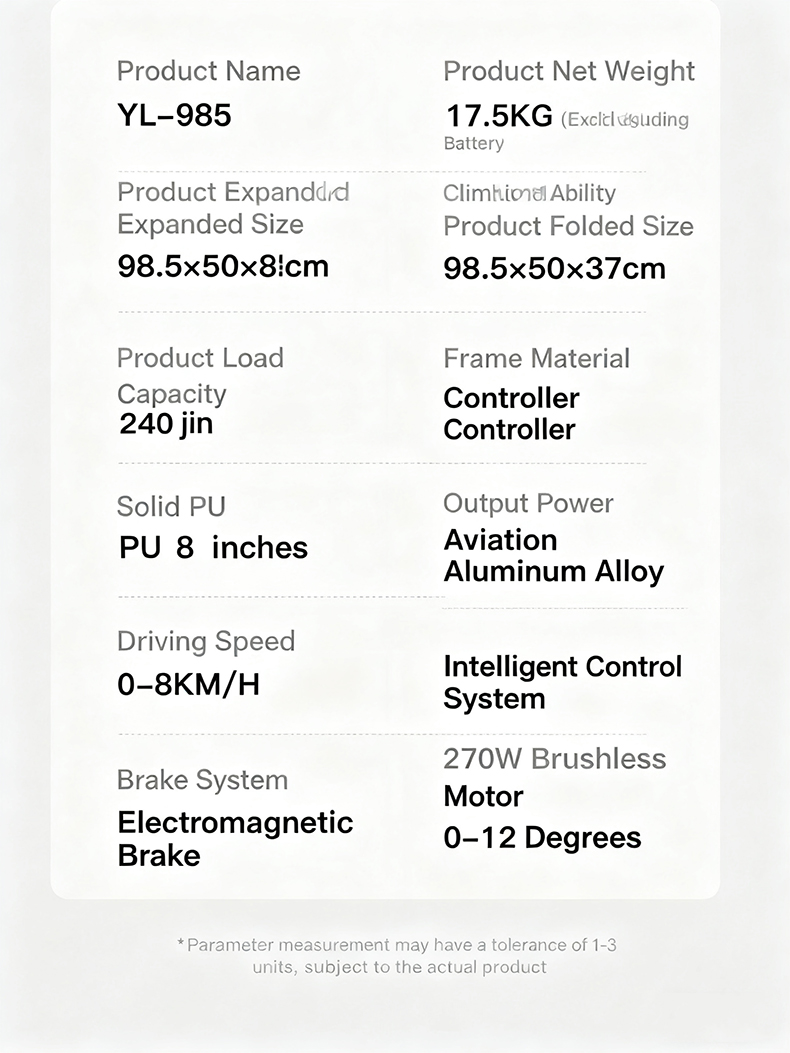Select the 0-8KM/H speed value
The image size is (790, 1053).
pyautogui.click(x=188, y=685)
